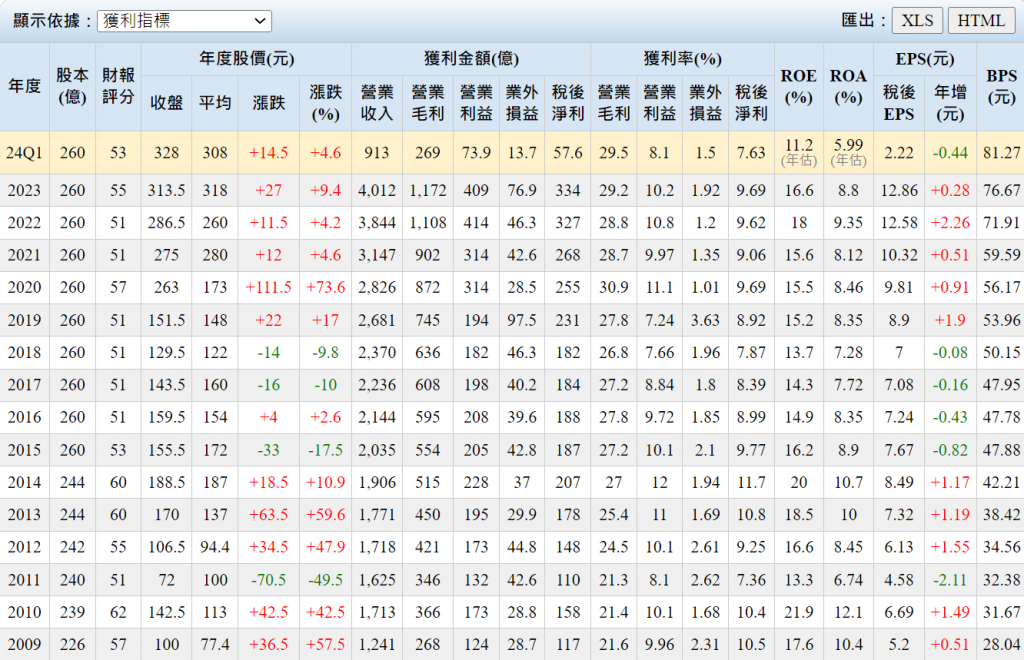Click the 年增(元) column header
This screenshot has height=660, width=1024.
949,102
